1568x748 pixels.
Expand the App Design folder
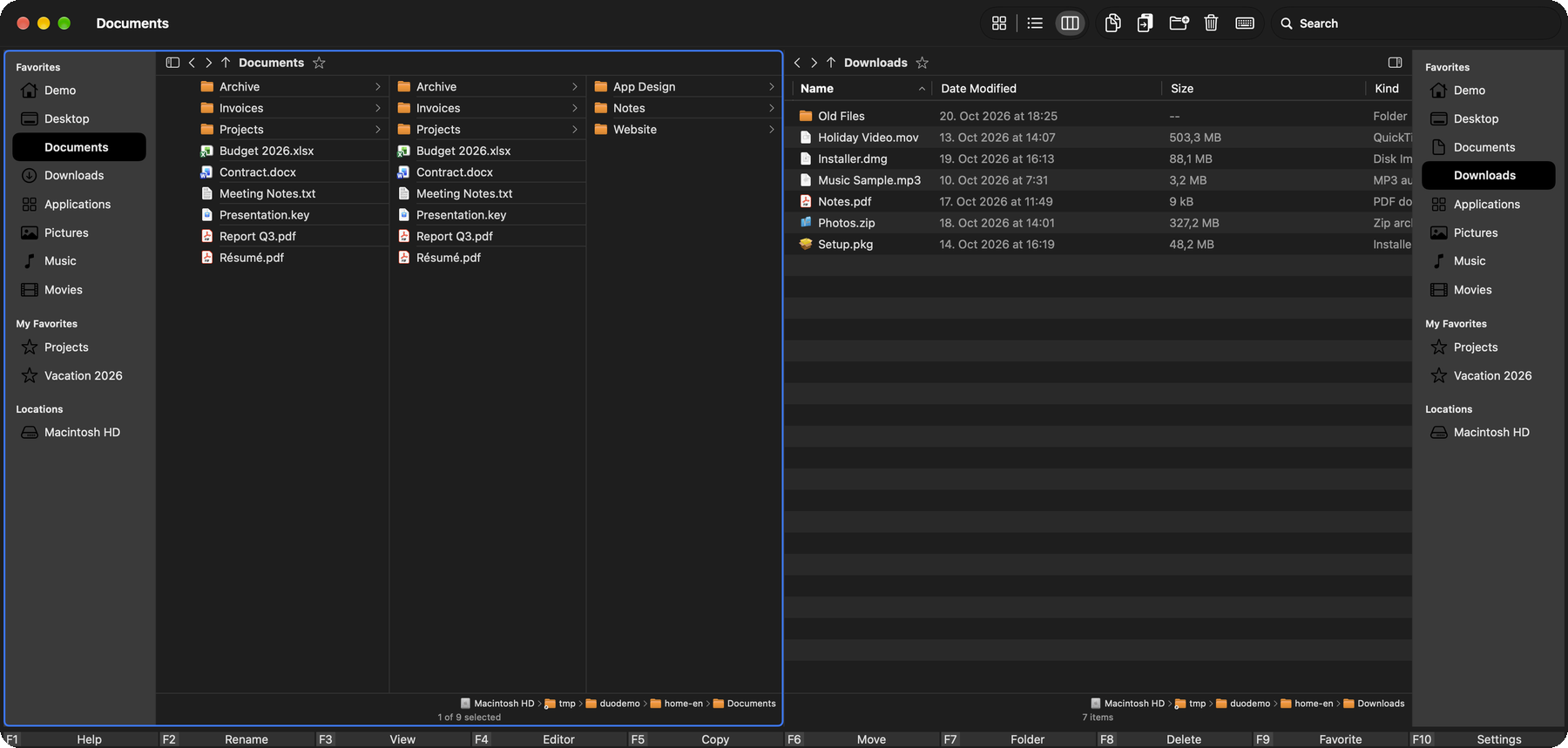tap(771, 87)
